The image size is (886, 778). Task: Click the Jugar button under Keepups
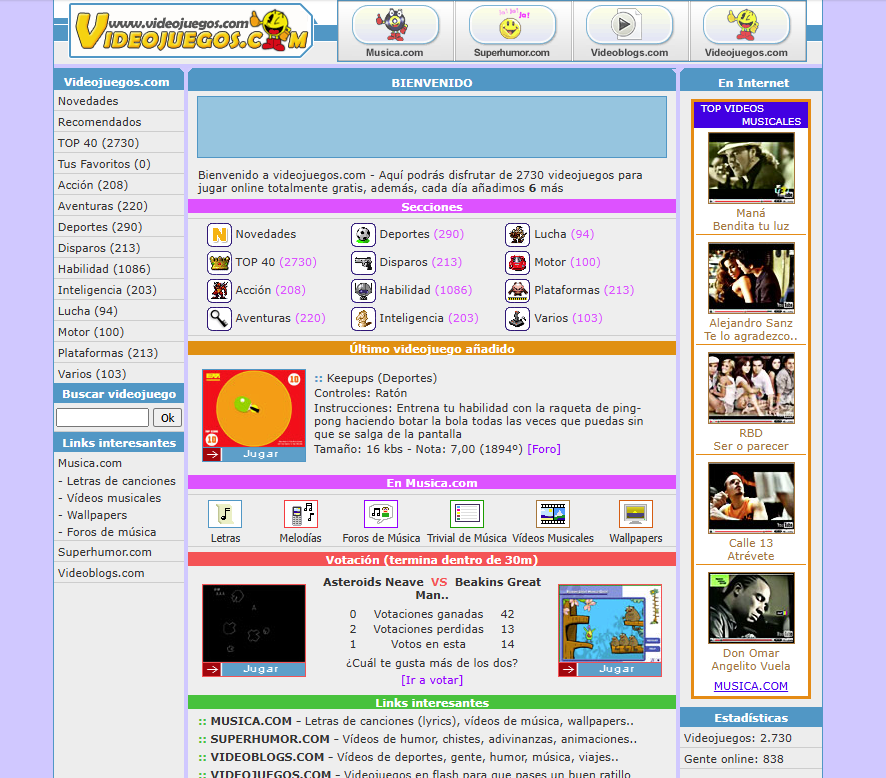point(262,454)
